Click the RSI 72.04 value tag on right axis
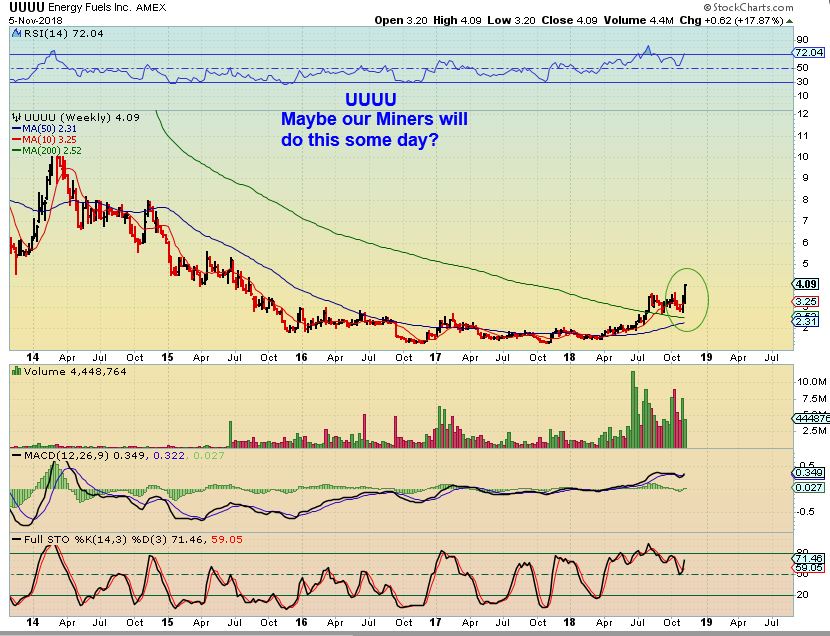 point(808,52)
